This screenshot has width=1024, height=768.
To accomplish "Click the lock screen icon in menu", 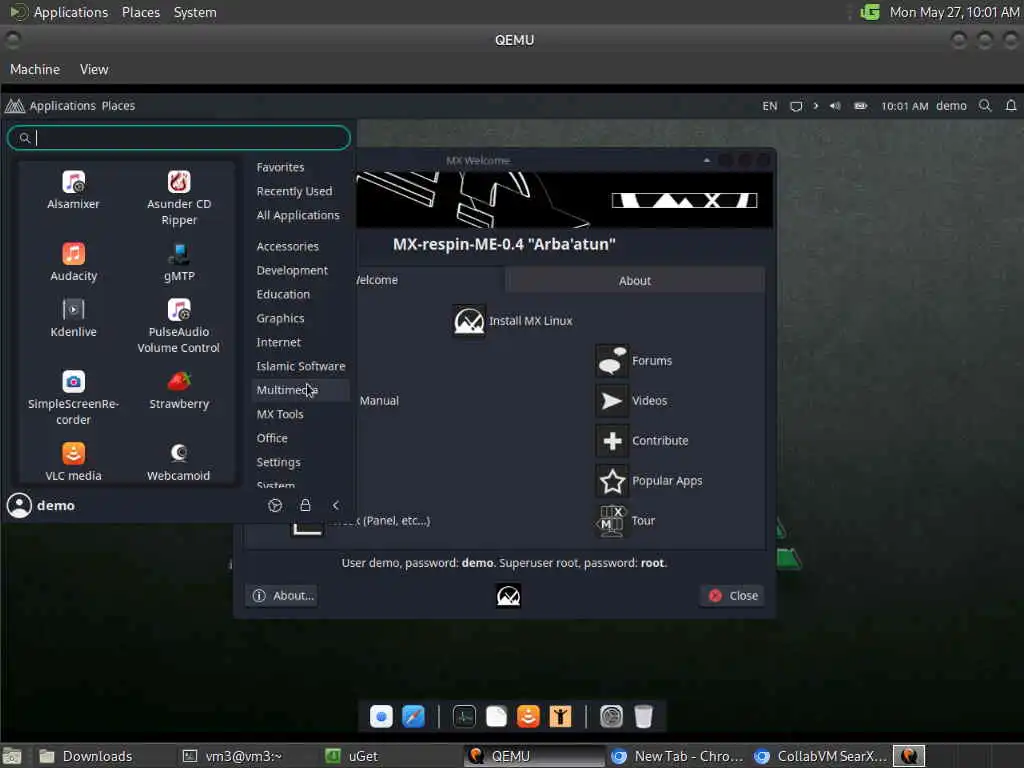I will (x=305, y=505).
